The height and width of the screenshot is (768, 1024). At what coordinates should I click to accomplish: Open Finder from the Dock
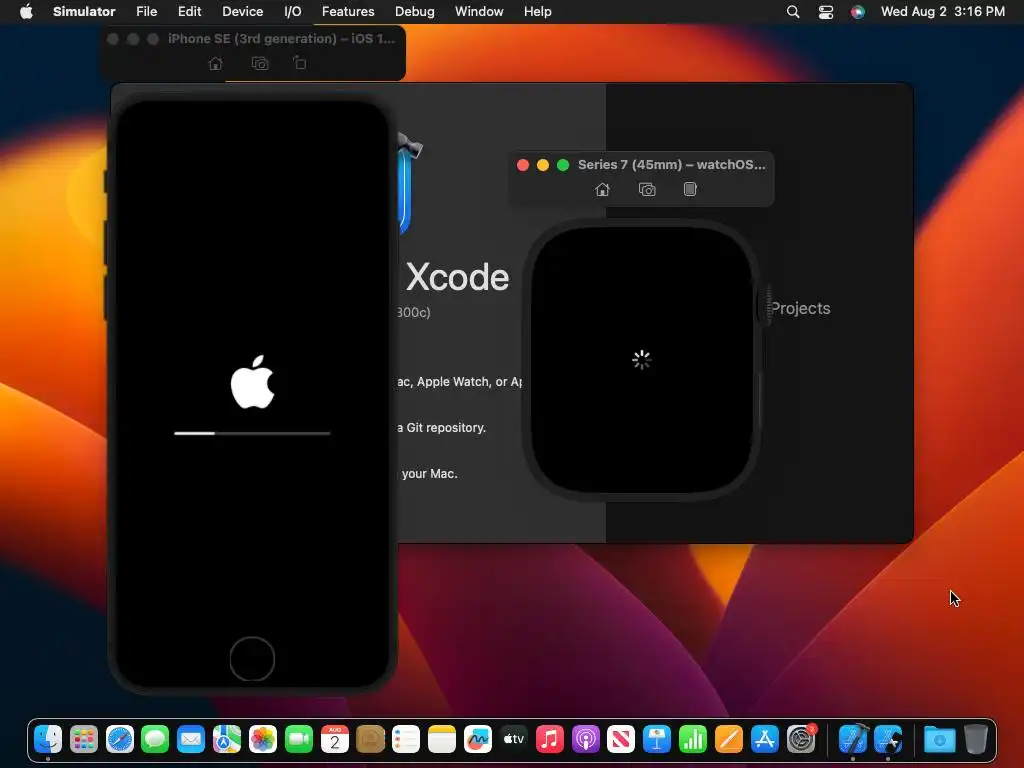[48, 739]
